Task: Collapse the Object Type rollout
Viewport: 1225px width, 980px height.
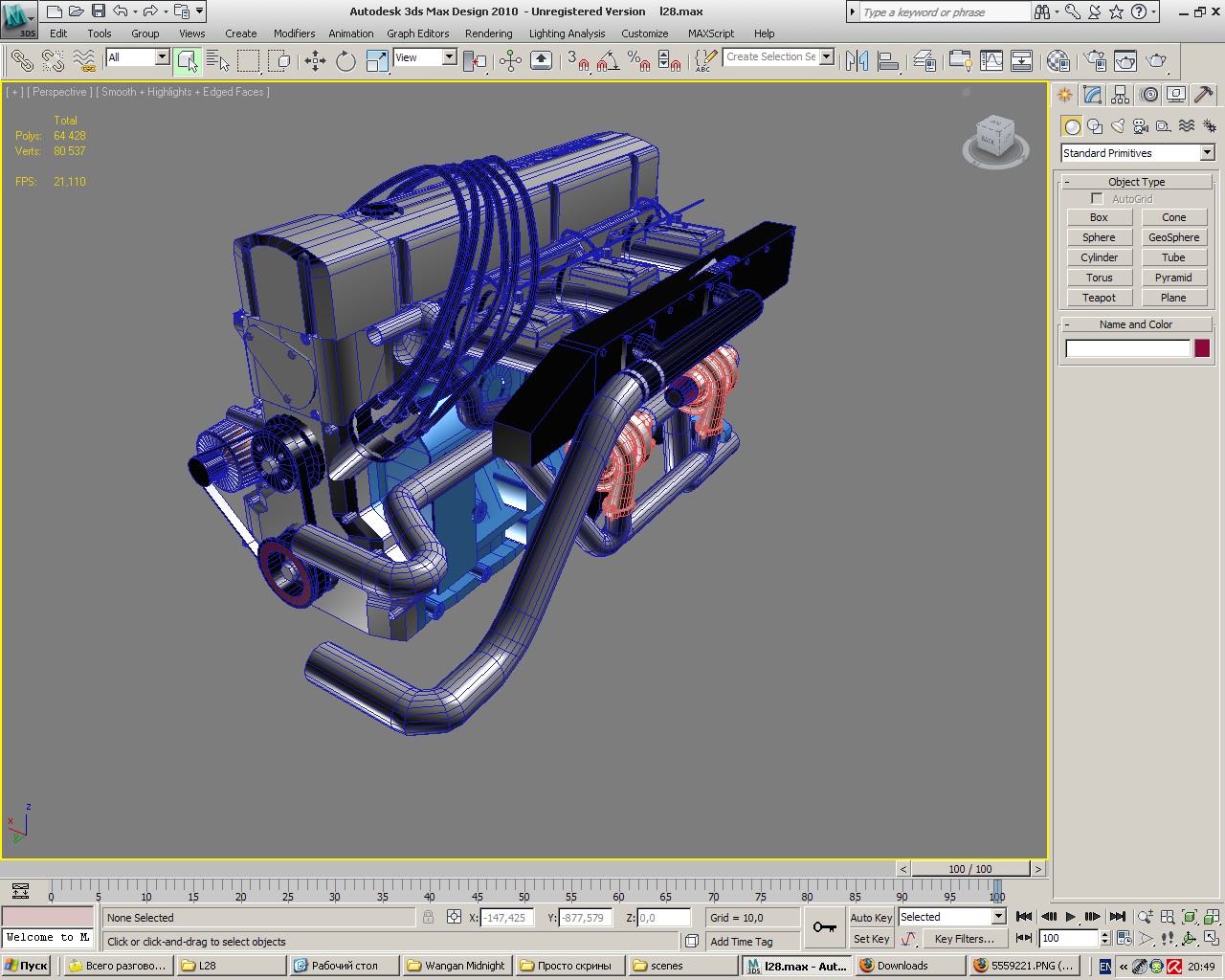Action: [1136, 182]
